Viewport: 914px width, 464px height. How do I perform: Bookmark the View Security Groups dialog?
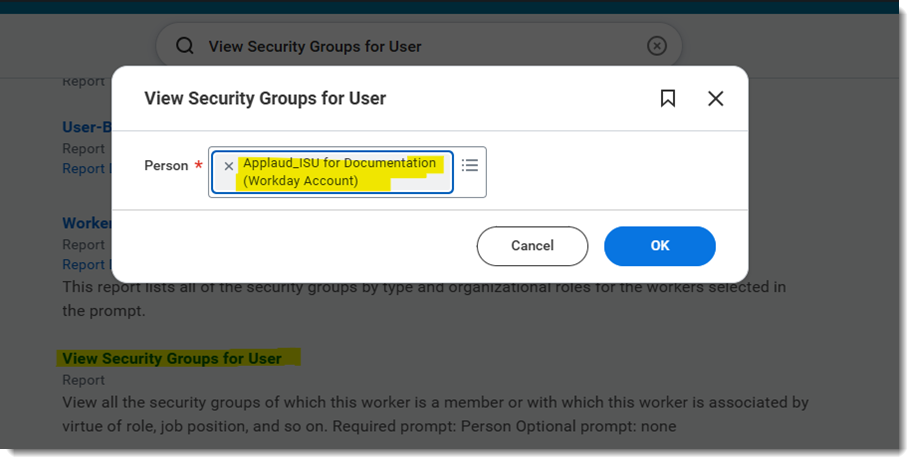click(667, 98)
